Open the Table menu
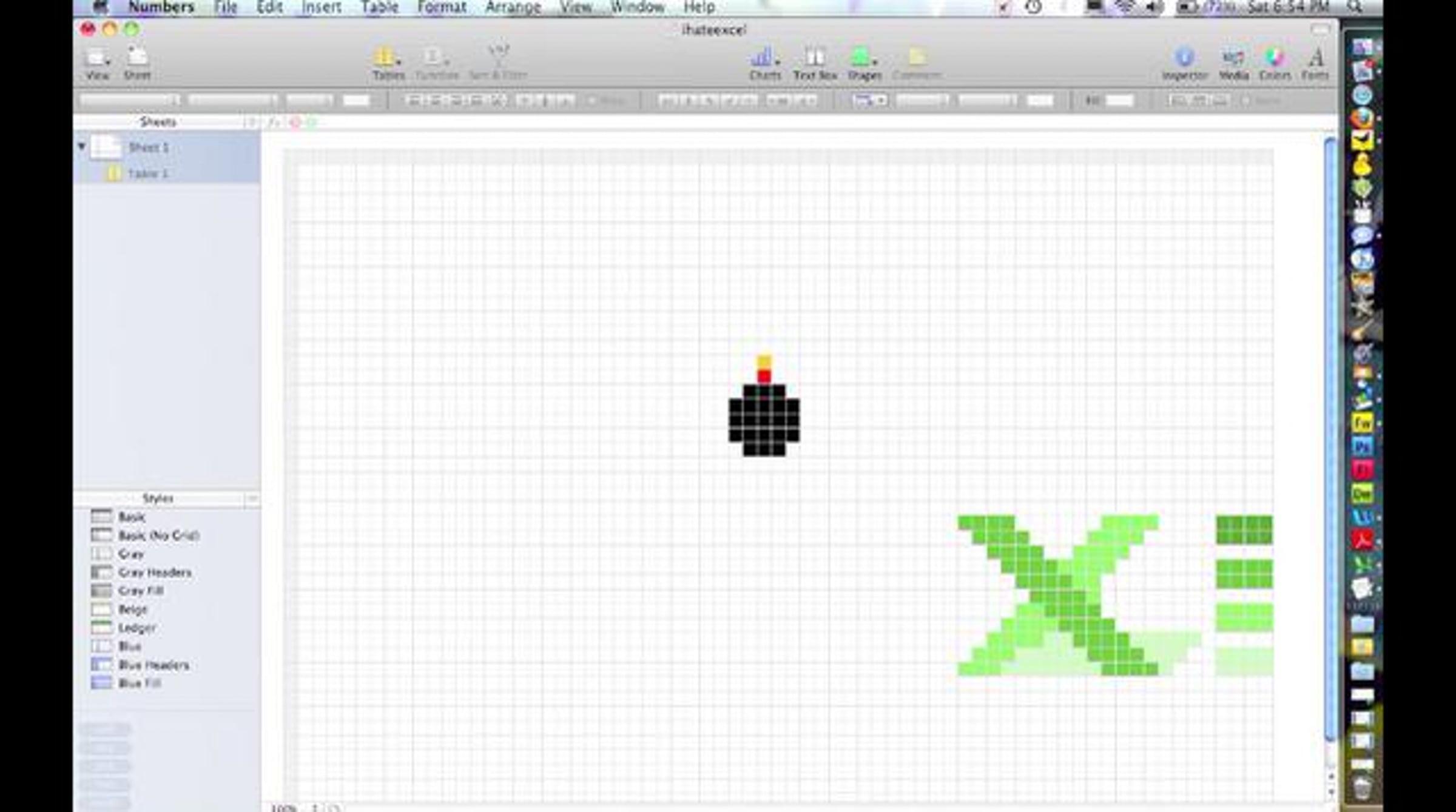 [x=380, y=7]
